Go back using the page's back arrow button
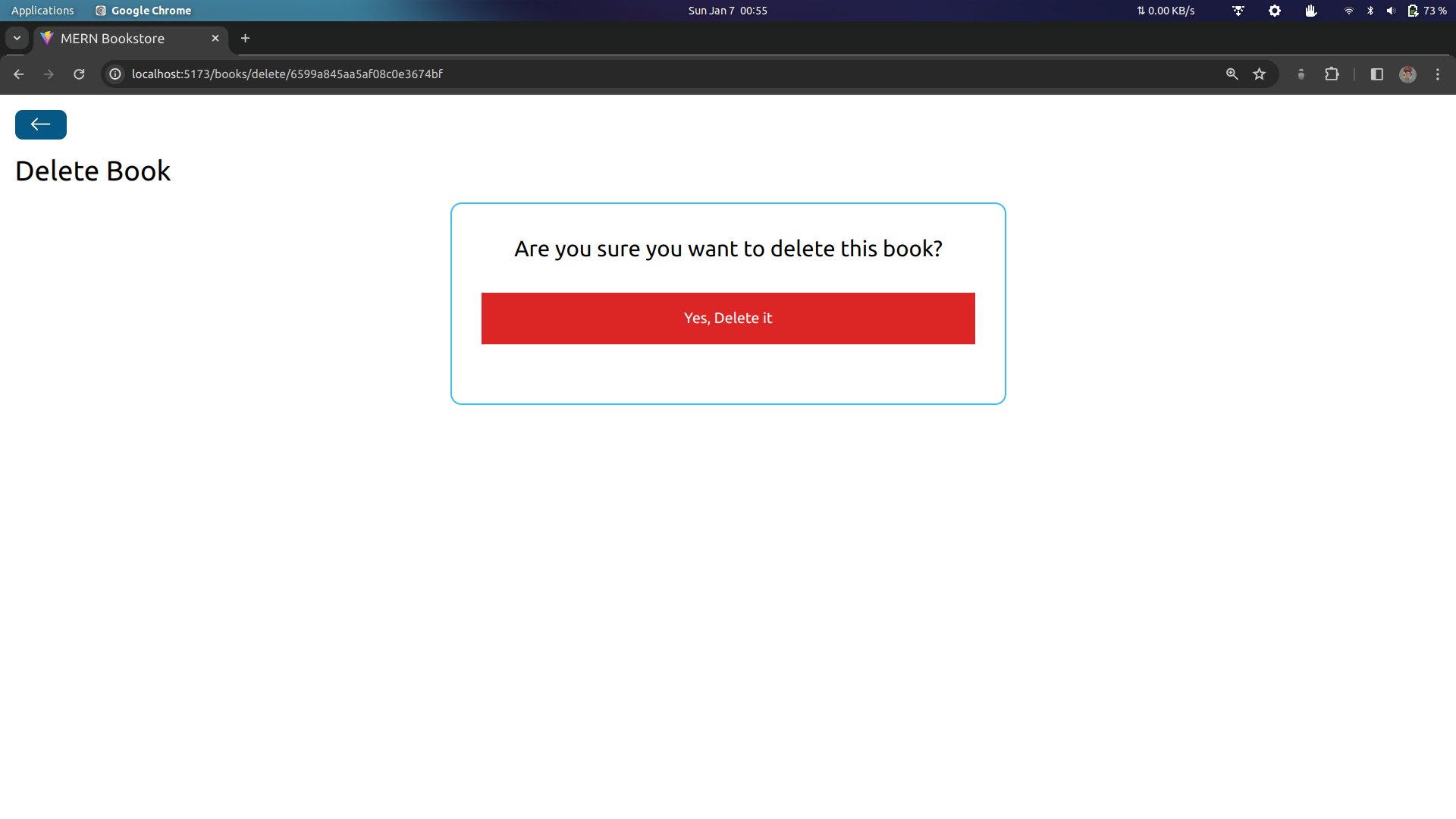 point(40,124)
